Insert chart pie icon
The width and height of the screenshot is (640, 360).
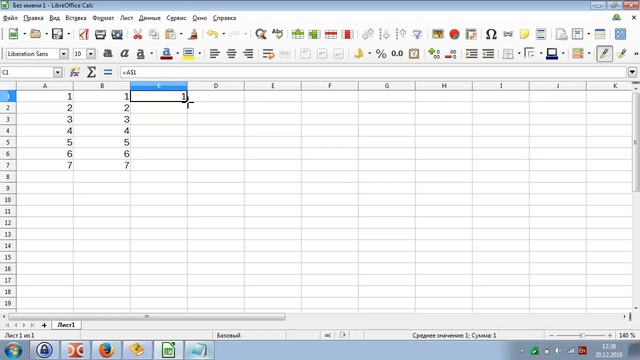pyautogui.click(x=454, y=34)
